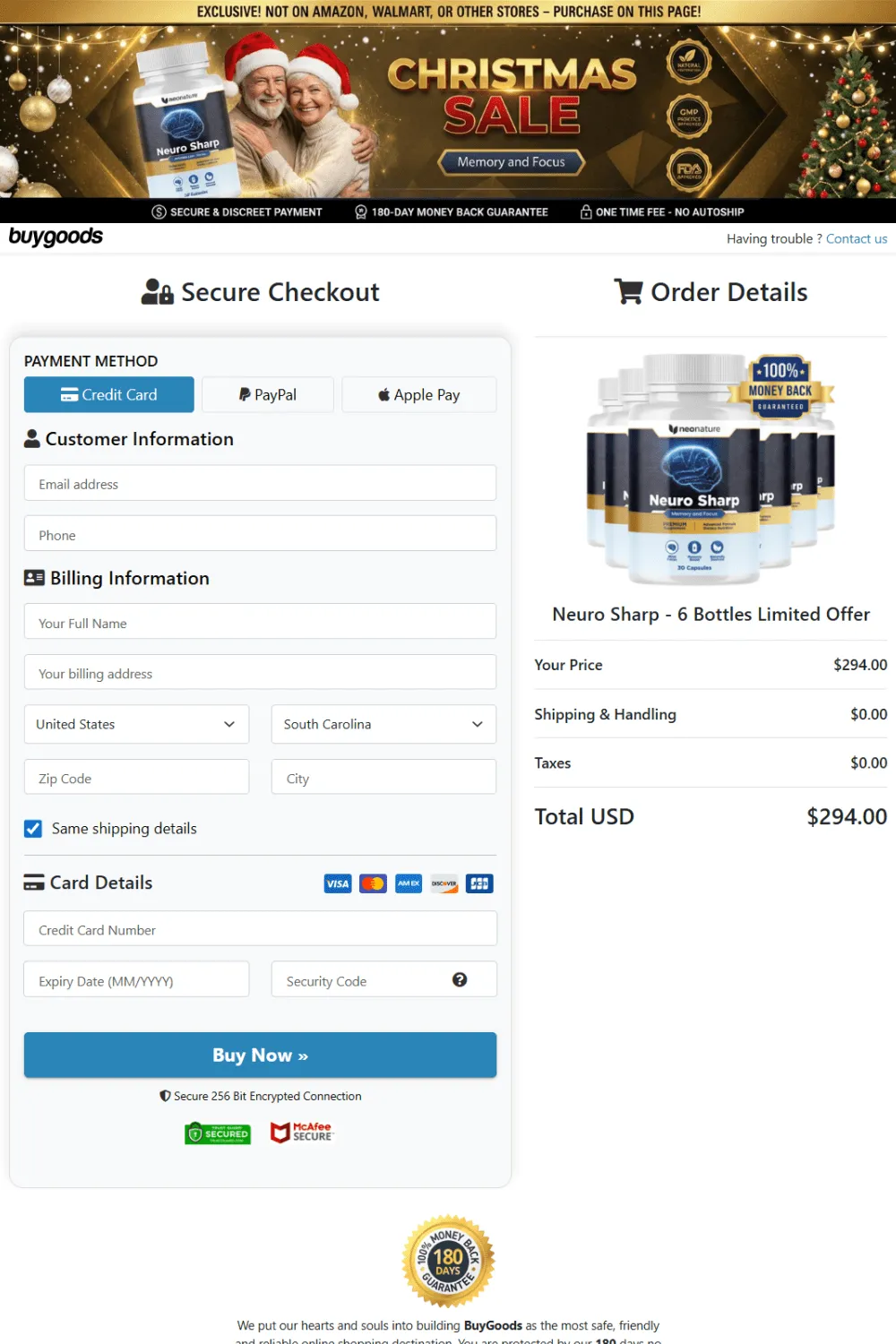
Task: Open the Contact us link
Action: (857, 238)
